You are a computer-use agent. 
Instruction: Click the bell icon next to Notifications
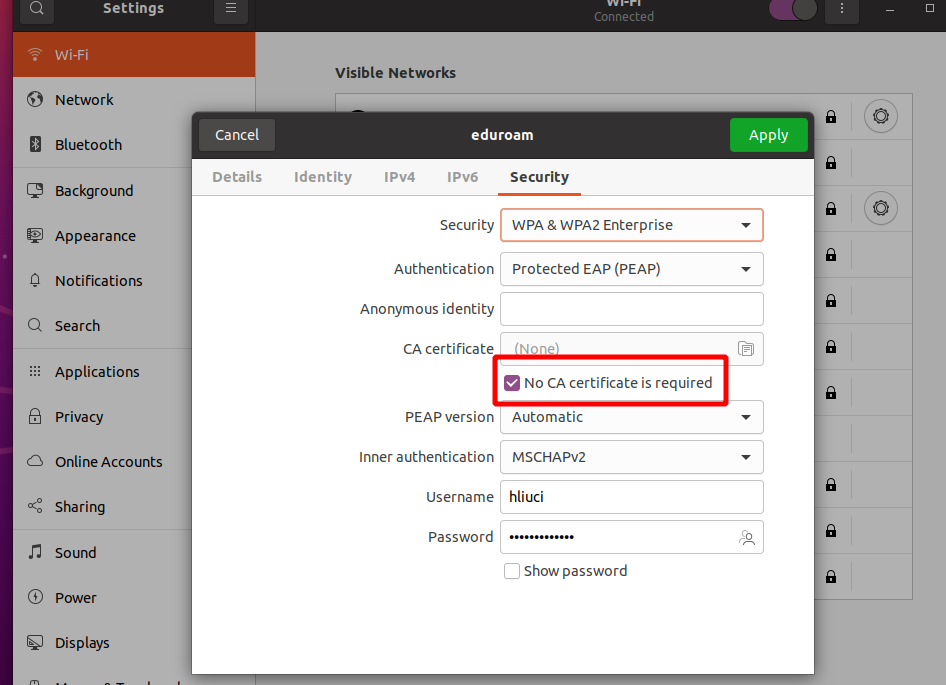point(35,280)
